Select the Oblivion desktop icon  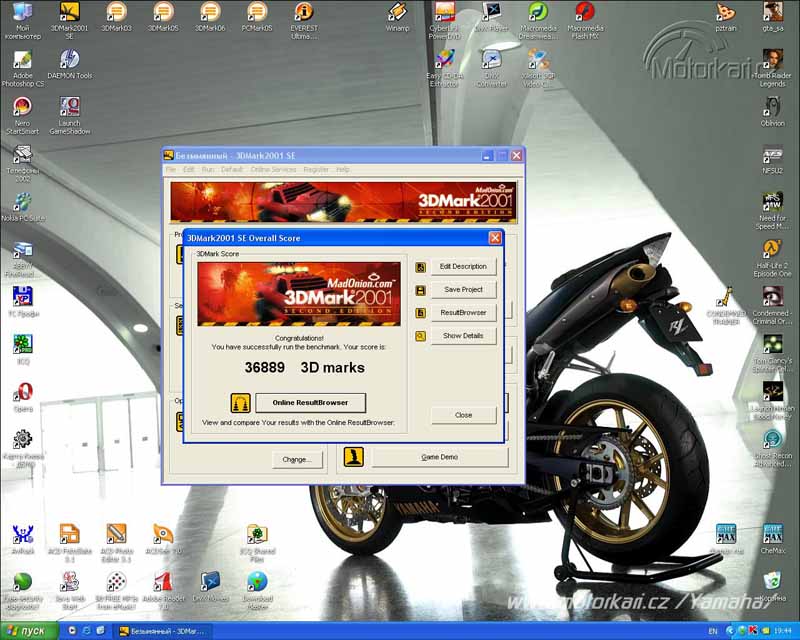772,112
